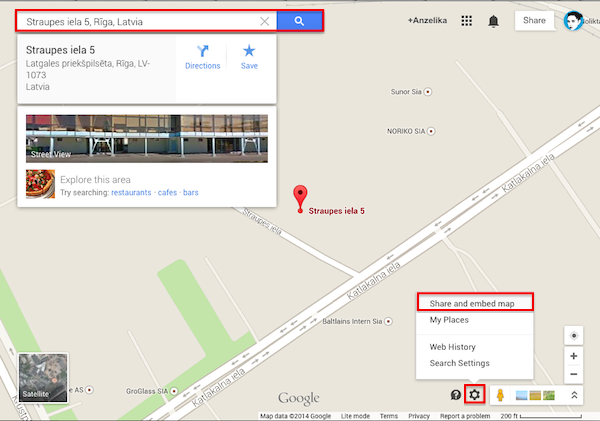The width and height of the screenshot is (600, 421).
Task: Zoom in with the plus button
Action: pos(574,356)
